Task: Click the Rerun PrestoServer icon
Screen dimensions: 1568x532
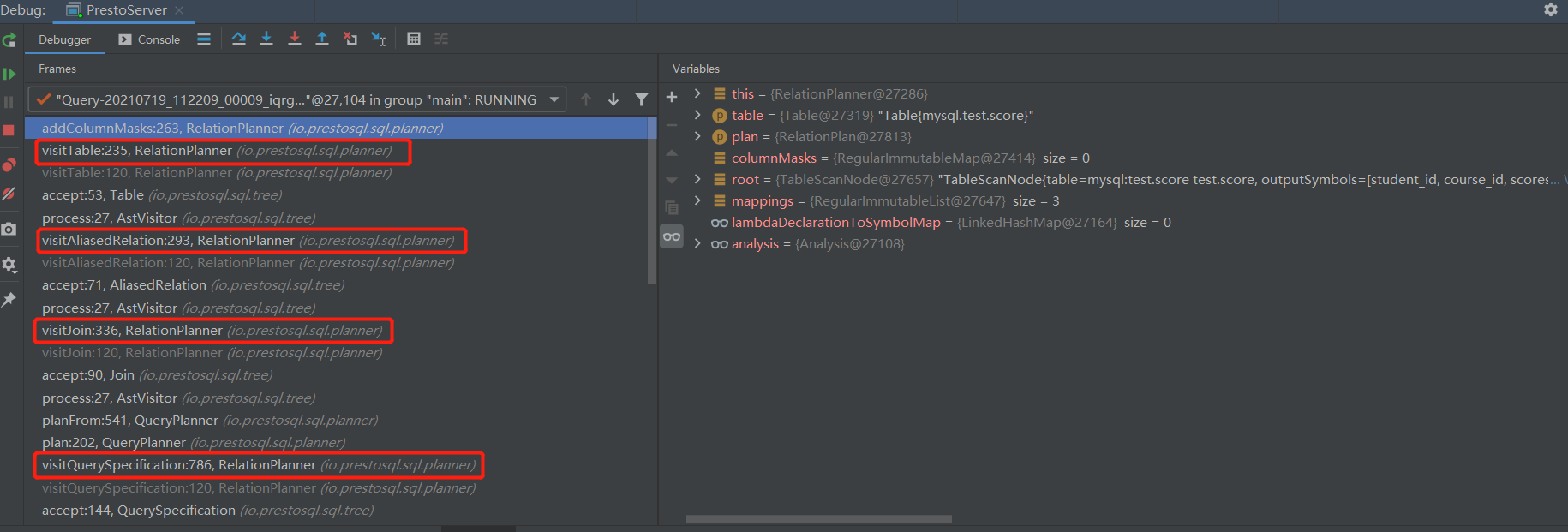Action: [9, 40]
